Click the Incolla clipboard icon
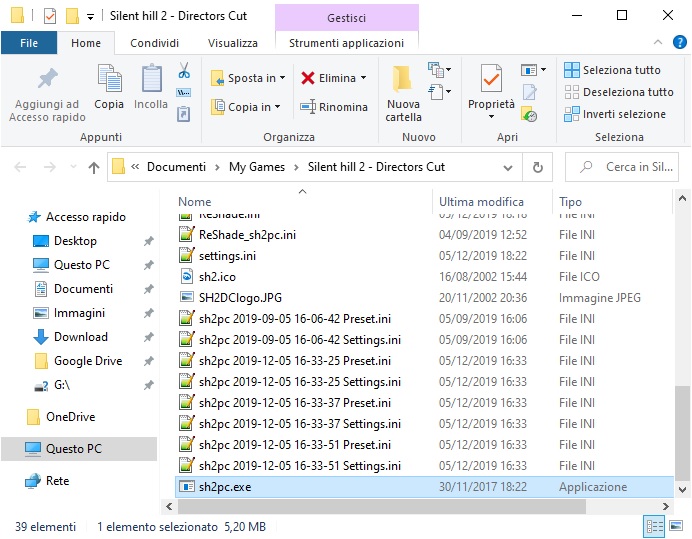The width and height of the screenshot is (692, 539). click(151, 79)
